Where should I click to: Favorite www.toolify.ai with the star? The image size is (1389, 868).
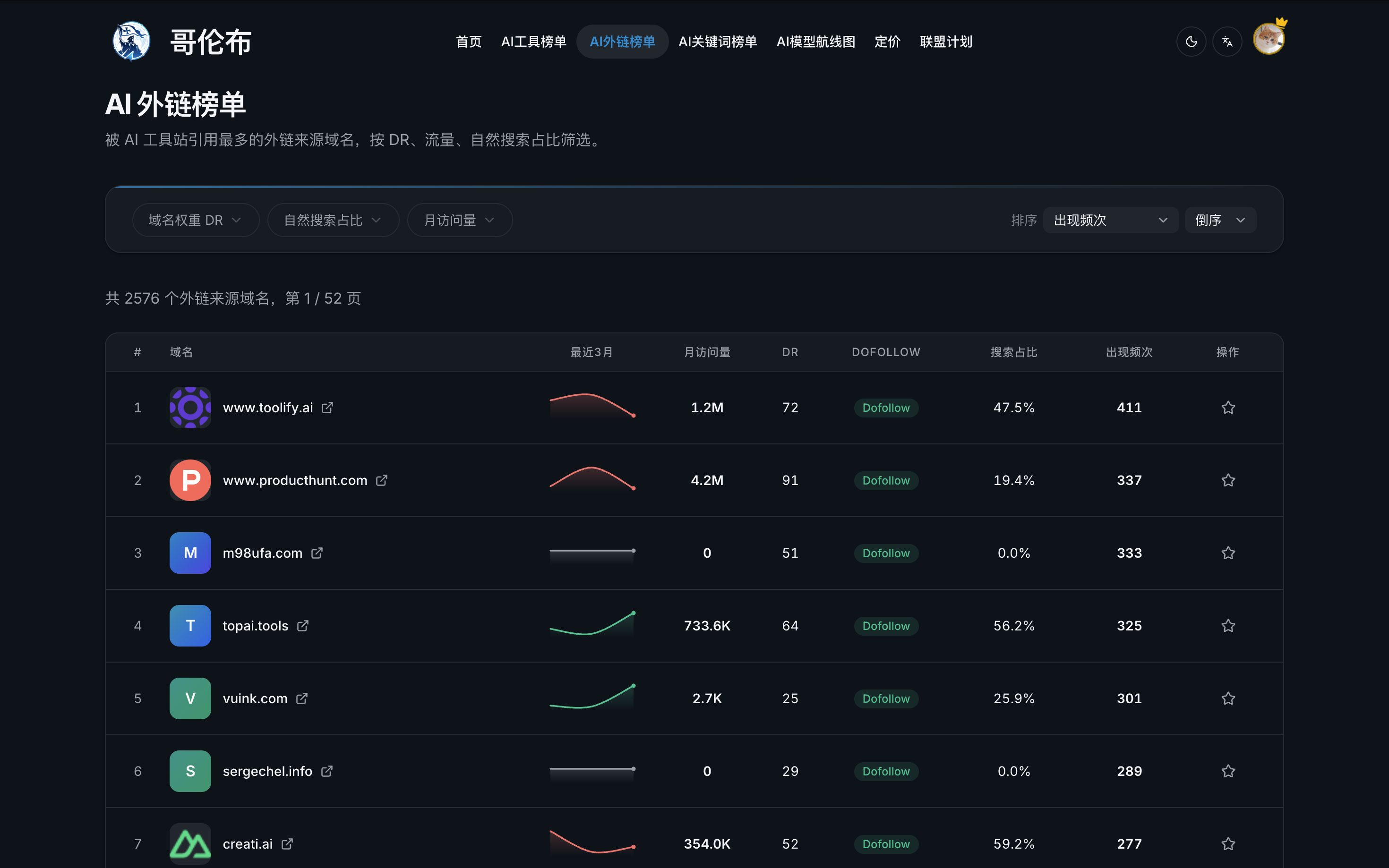pyautogui.click(x=1228, y=408)
